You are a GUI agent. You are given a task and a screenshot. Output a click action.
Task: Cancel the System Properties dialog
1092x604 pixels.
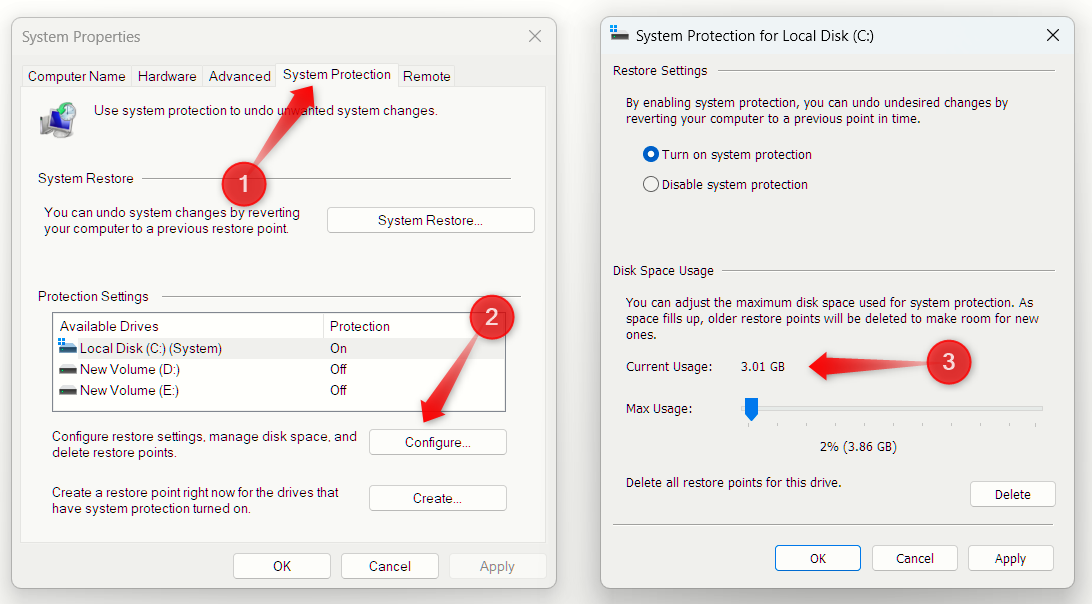click(x=390, y=566)
